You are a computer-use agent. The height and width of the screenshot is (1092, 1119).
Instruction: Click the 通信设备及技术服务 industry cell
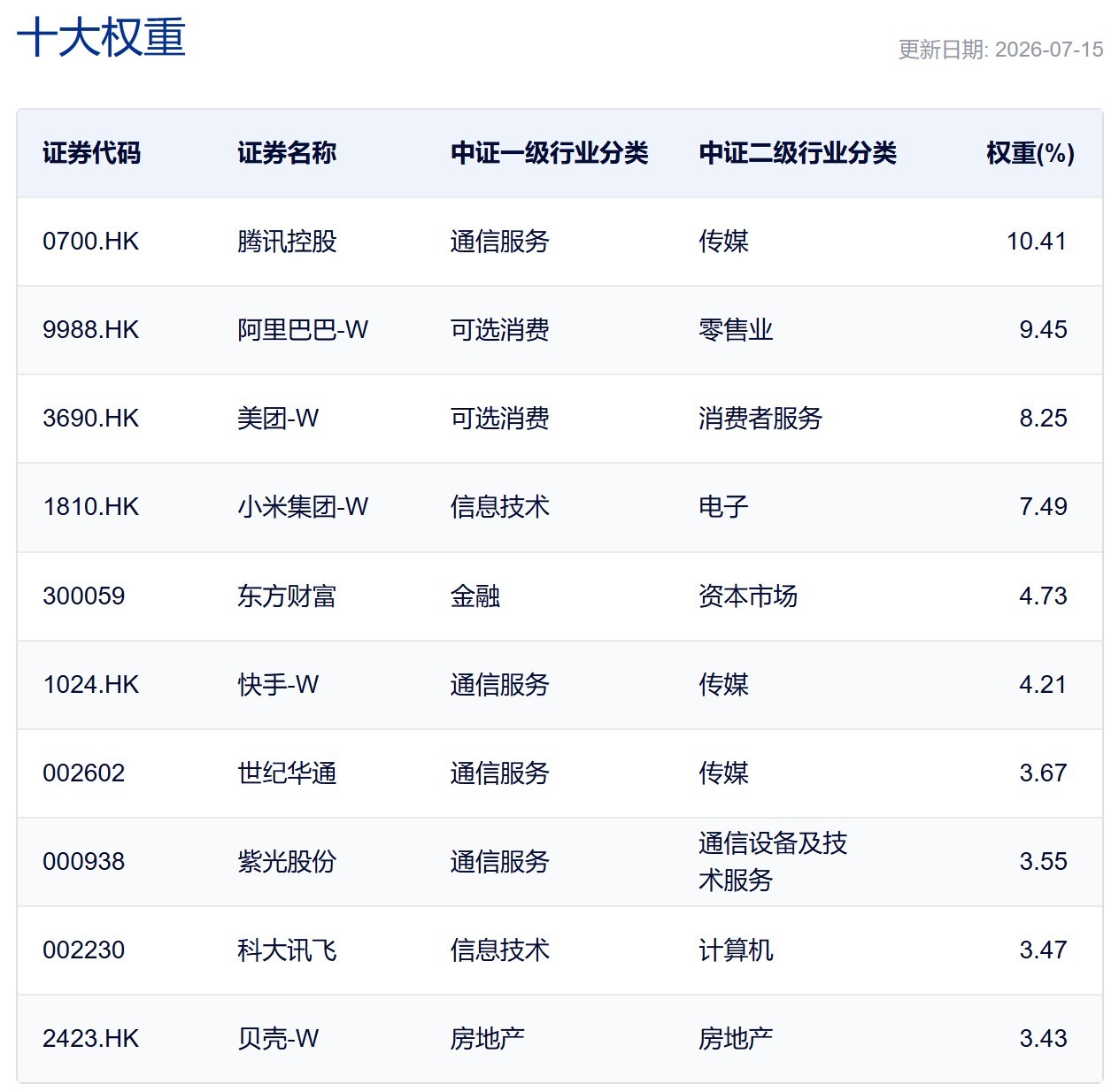coord(773,862)
